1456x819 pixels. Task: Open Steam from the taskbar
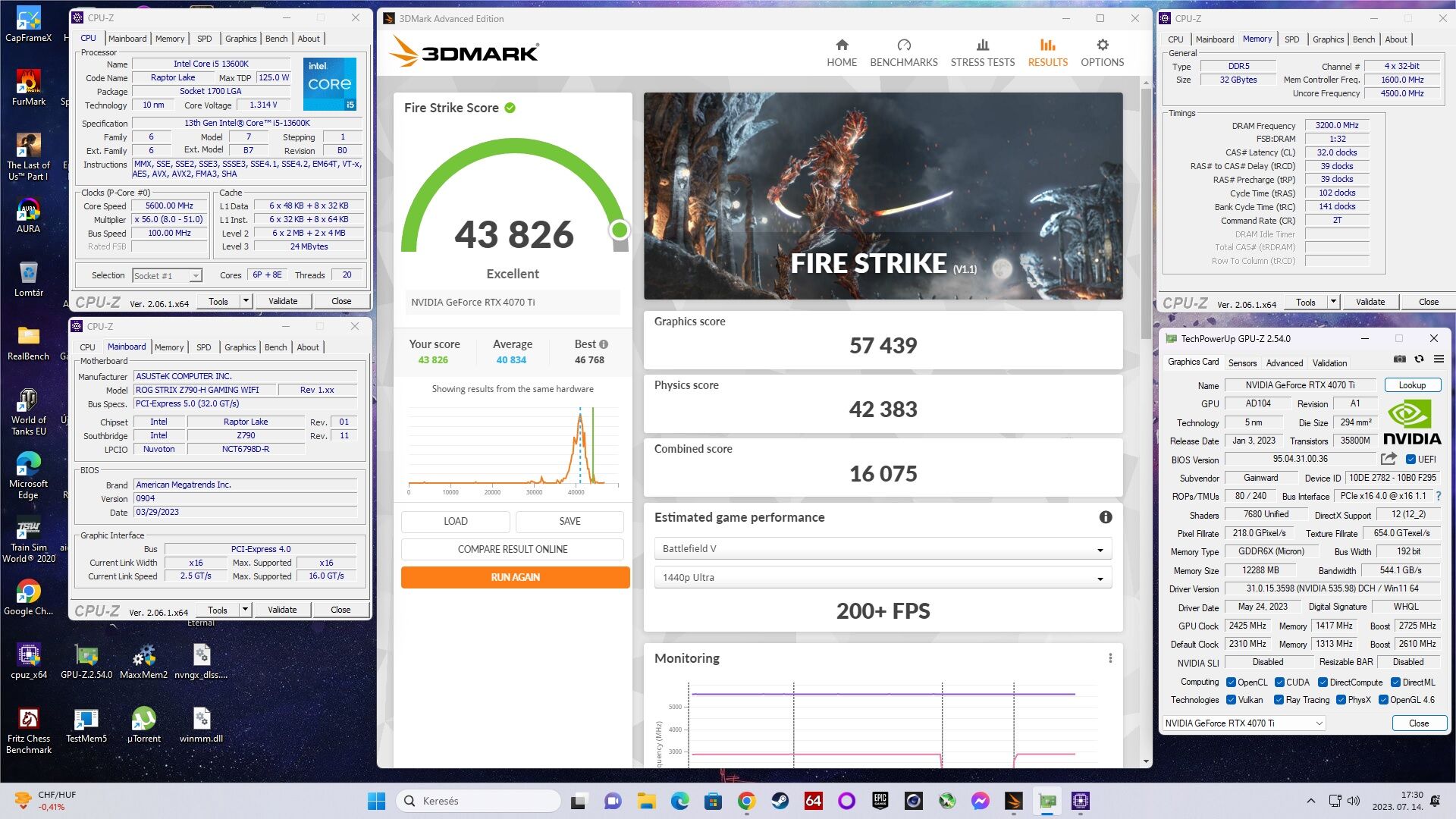(x=780, y=801)
